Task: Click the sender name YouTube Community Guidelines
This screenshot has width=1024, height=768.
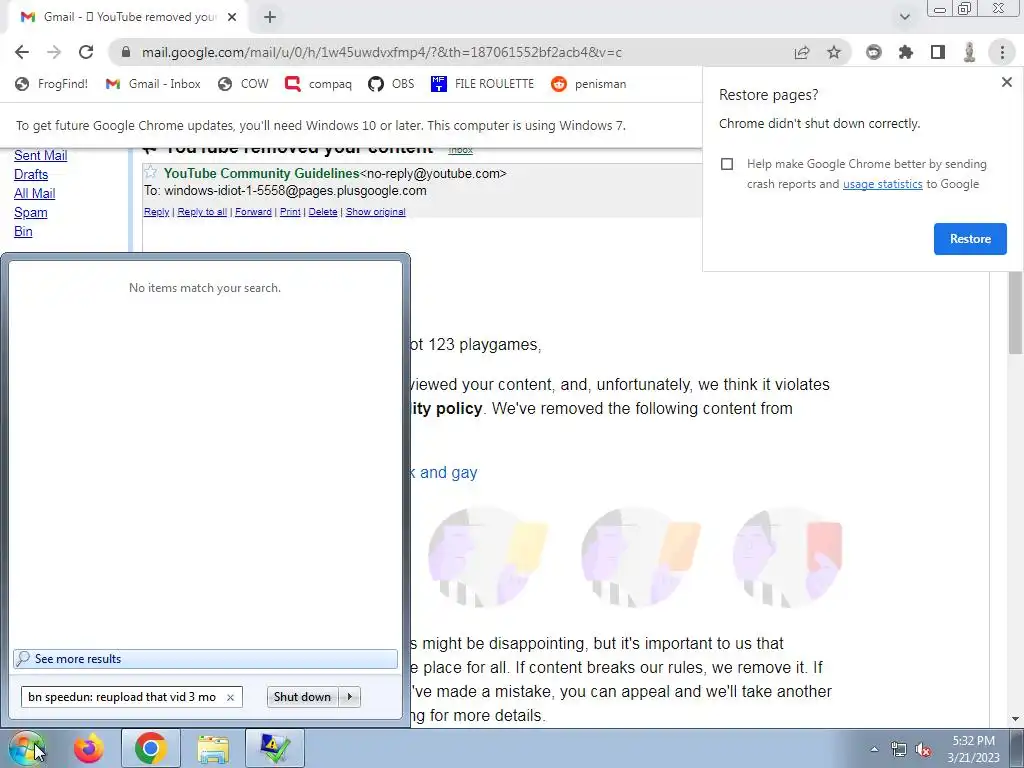Action: tap(261, 173)
